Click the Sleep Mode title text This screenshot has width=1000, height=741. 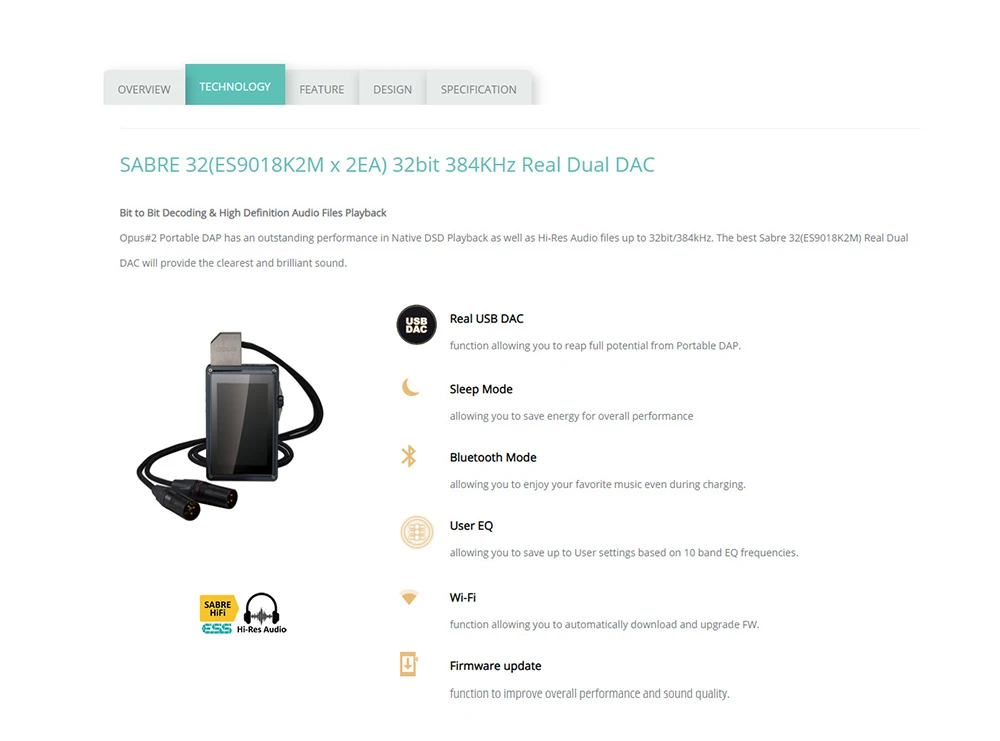pos(481,389)
